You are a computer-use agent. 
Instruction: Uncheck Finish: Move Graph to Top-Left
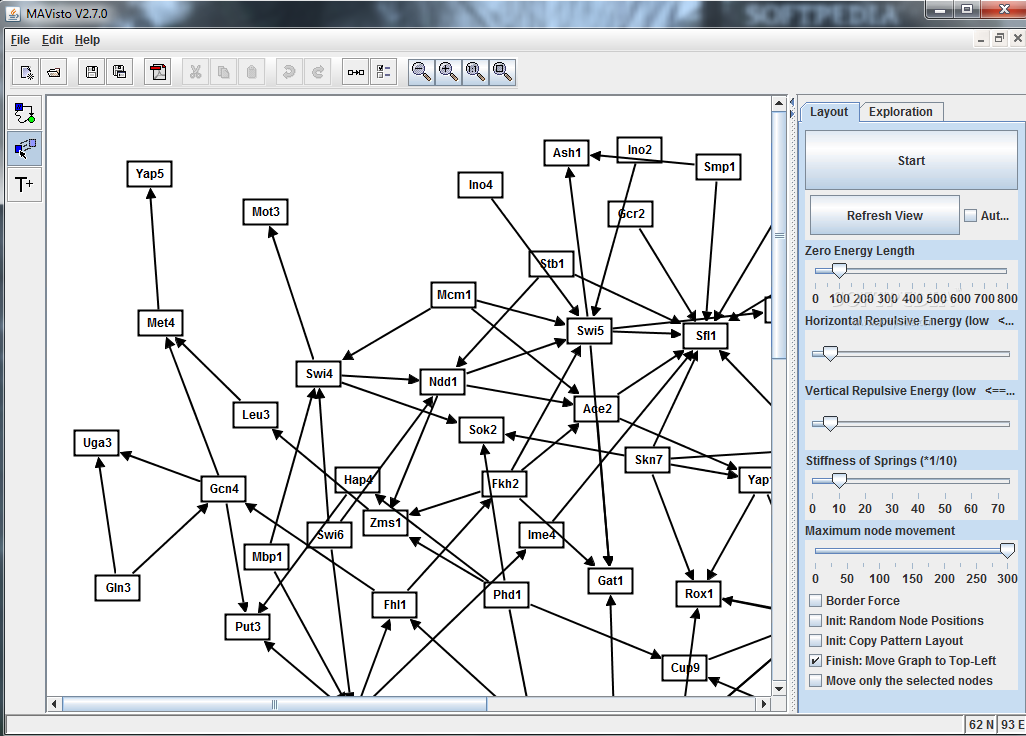pyautogui.click(x=815, y=661)
